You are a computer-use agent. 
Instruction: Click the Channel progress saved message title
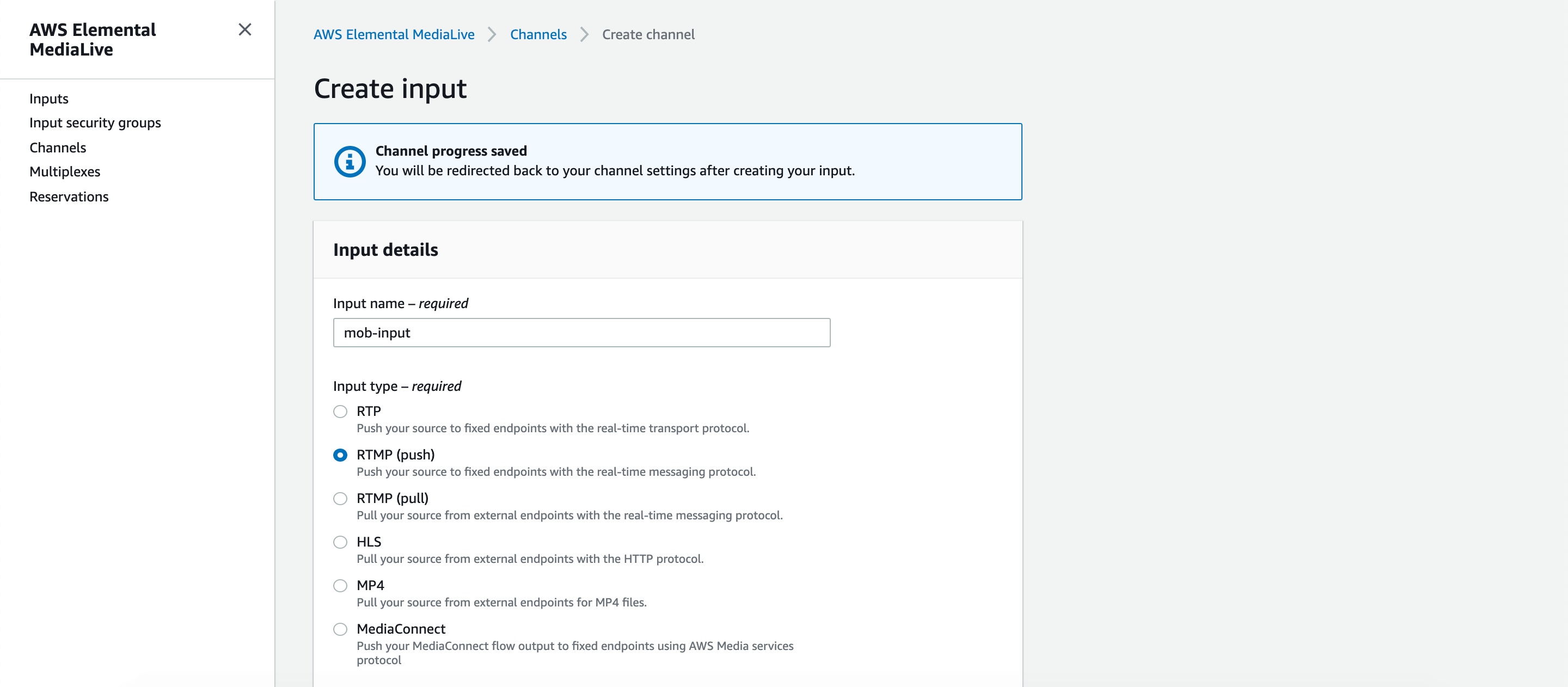[451, 151]
